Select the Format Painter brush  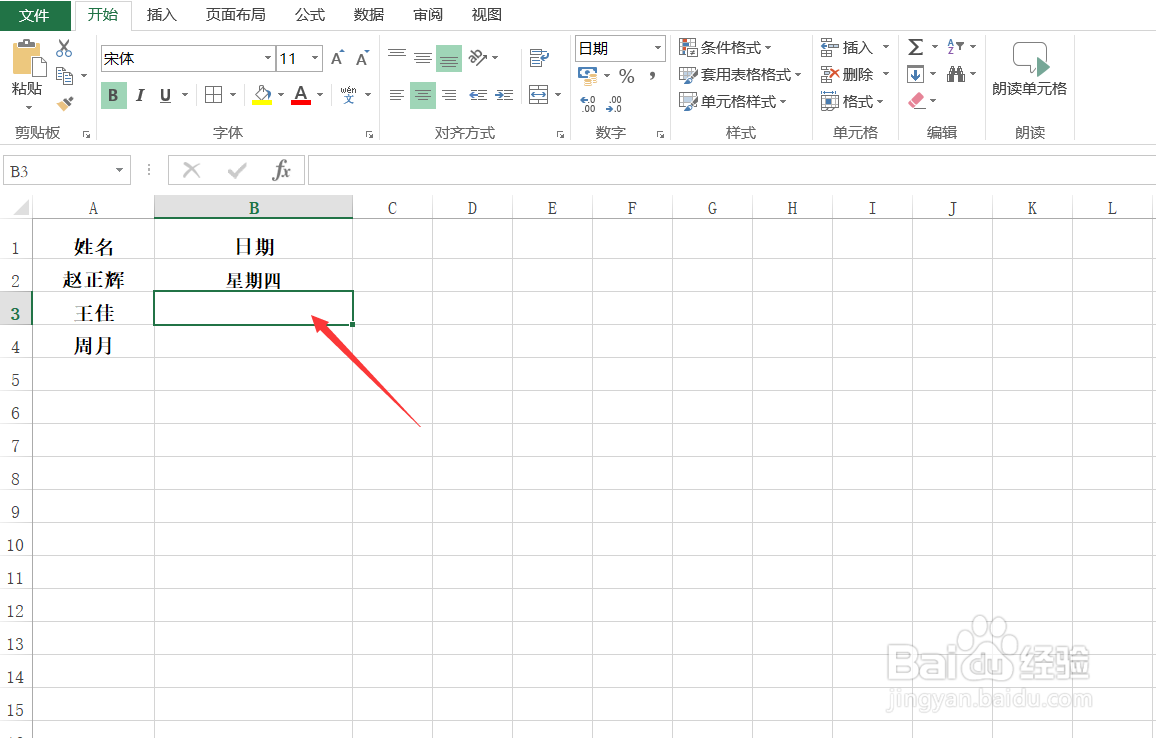[x=65, y=103]
